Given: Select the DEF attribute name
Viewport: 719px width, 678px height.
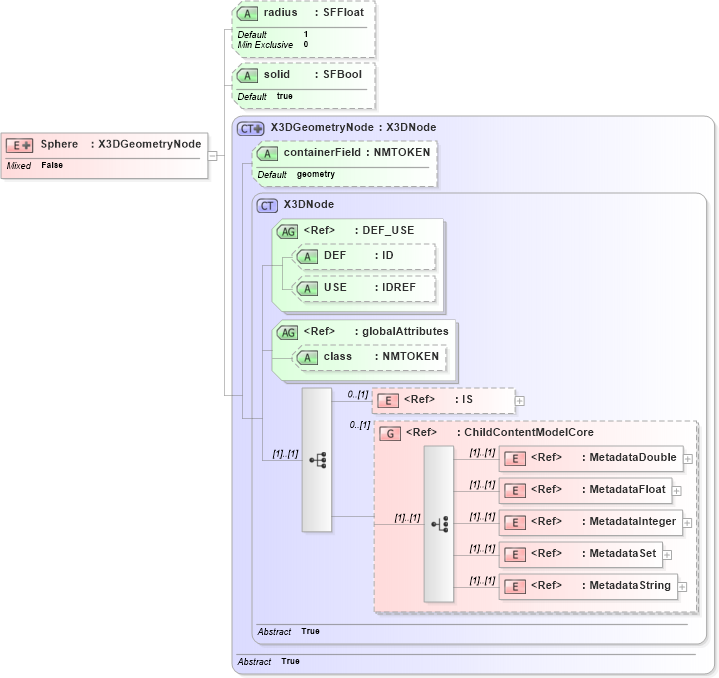Looking at the screenshot, I should 335,255.
